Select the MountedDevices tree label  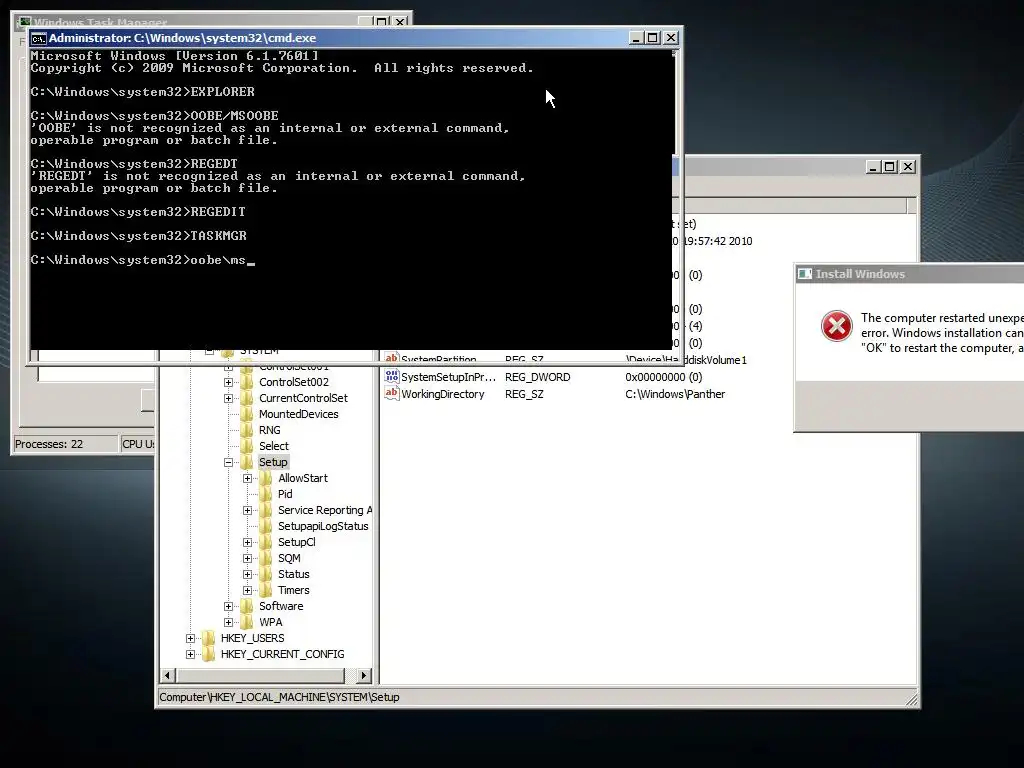298,414
